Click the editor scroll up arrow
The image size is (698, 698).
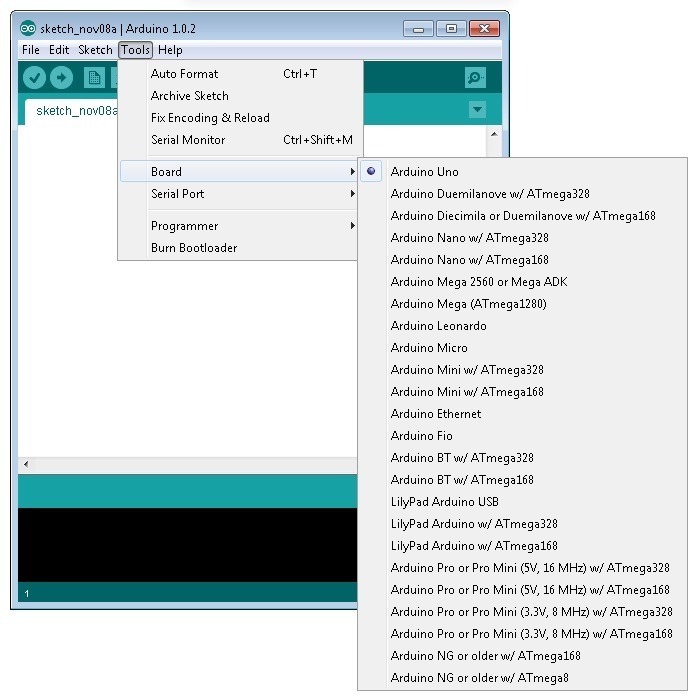pyautogui.click(x=494, y=134)
